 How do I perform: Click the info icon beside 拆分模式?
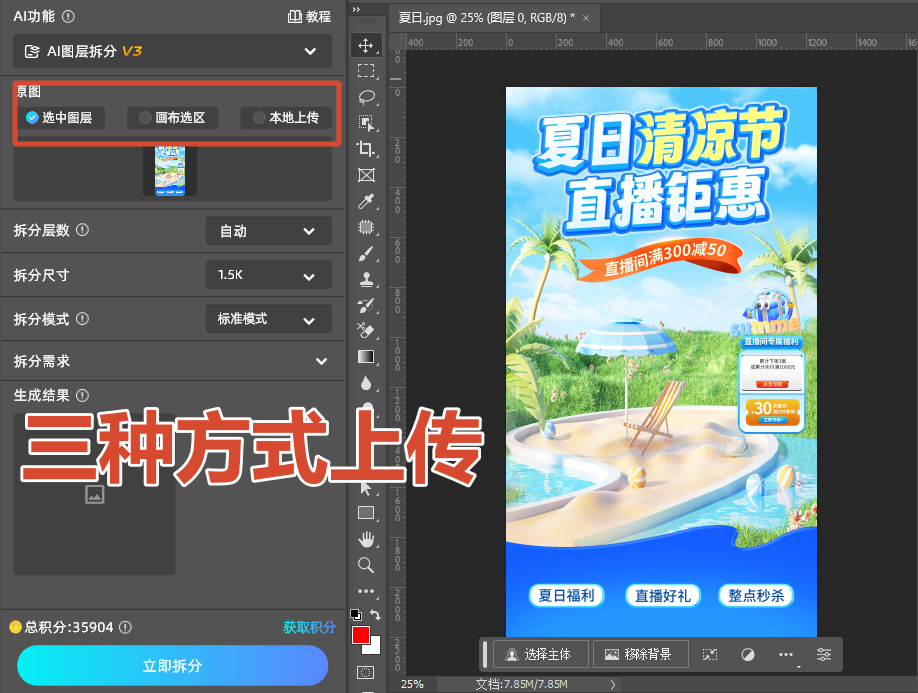click(83, 319)
